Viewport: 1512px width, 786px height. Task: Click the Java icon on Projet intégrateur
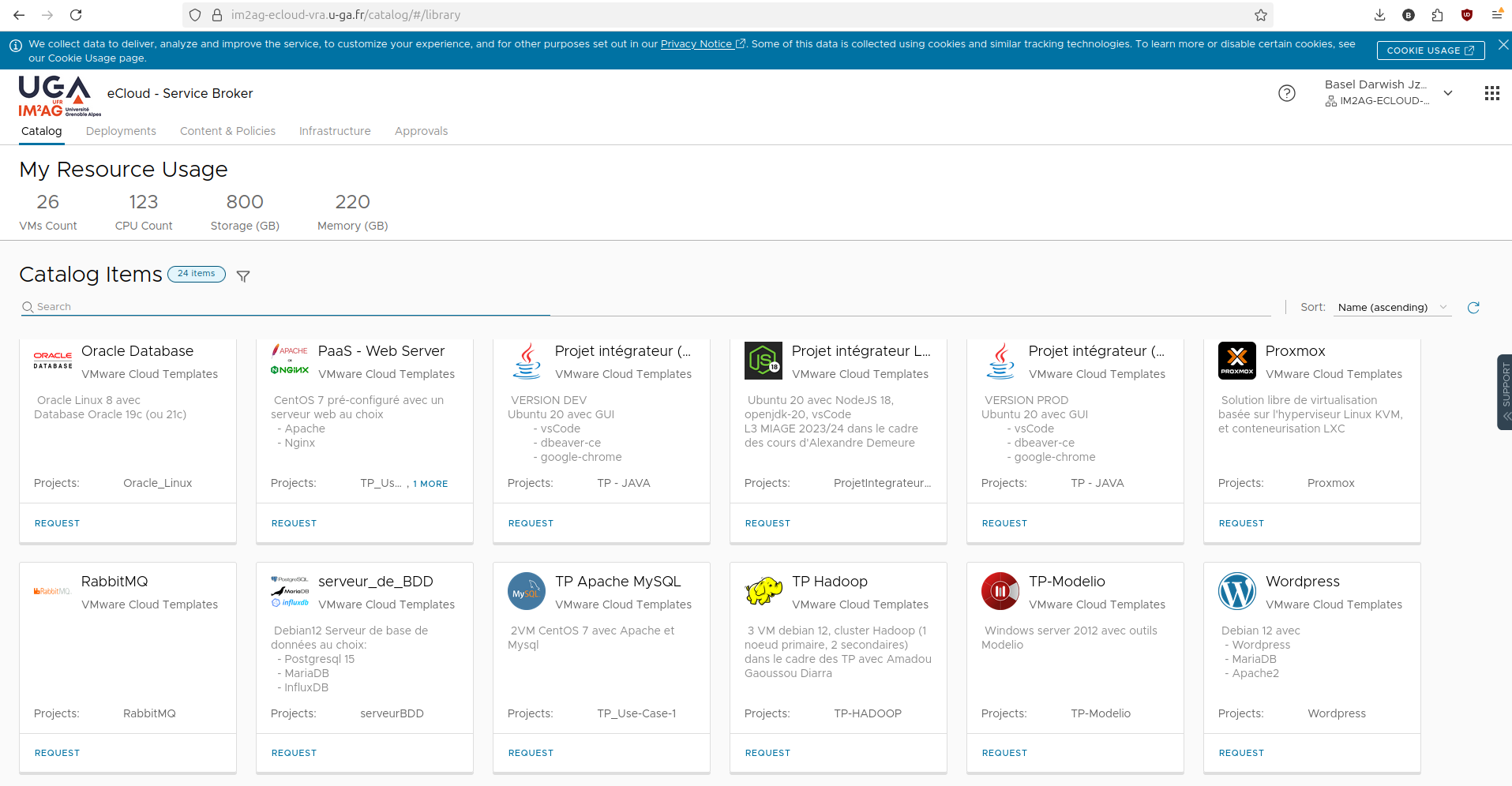click(x=526, y=360)
